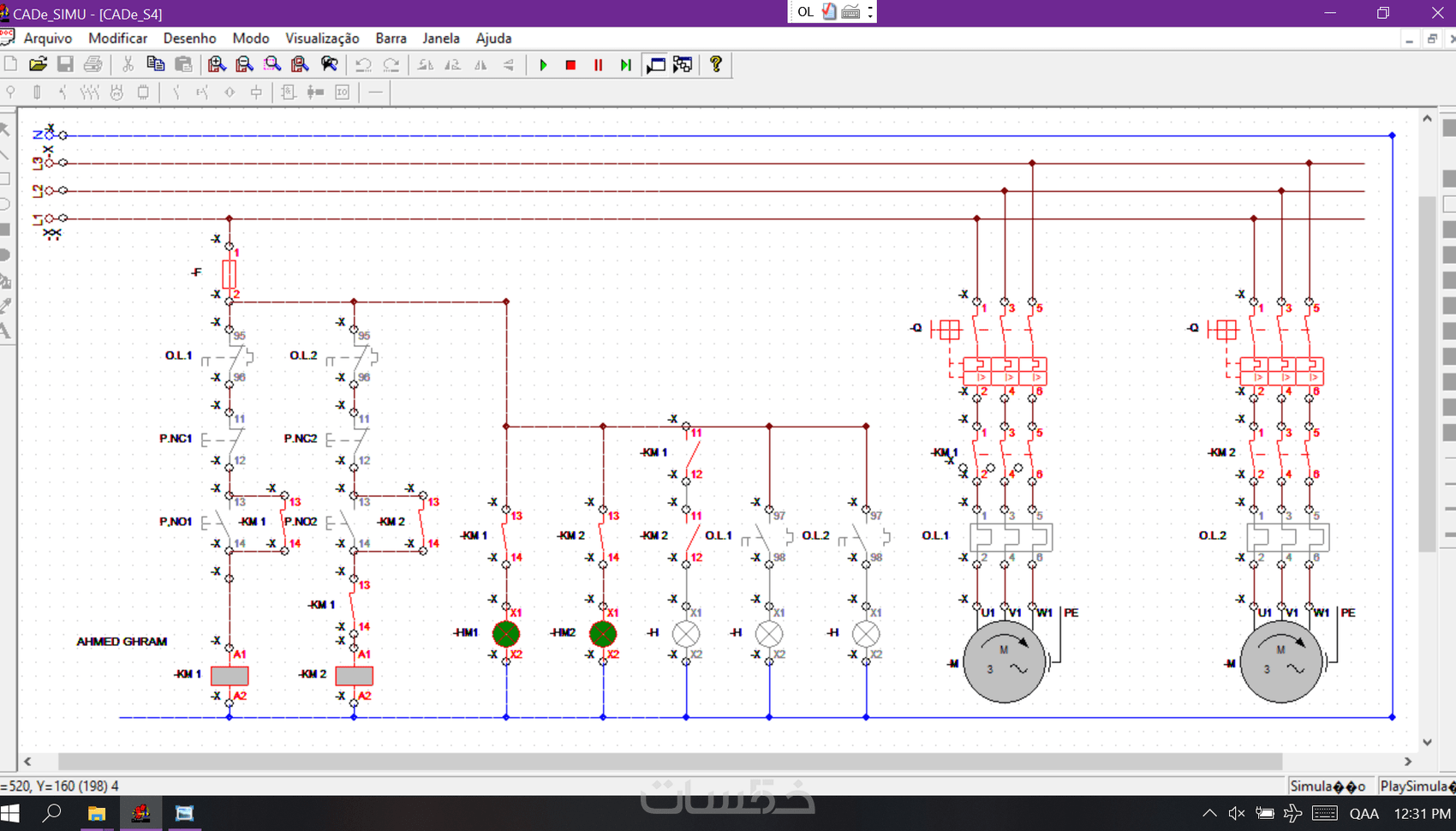Open the Ajuda menu
Image resolution: width=1456 pixels, height=831 pixels.
pos(493,39)
